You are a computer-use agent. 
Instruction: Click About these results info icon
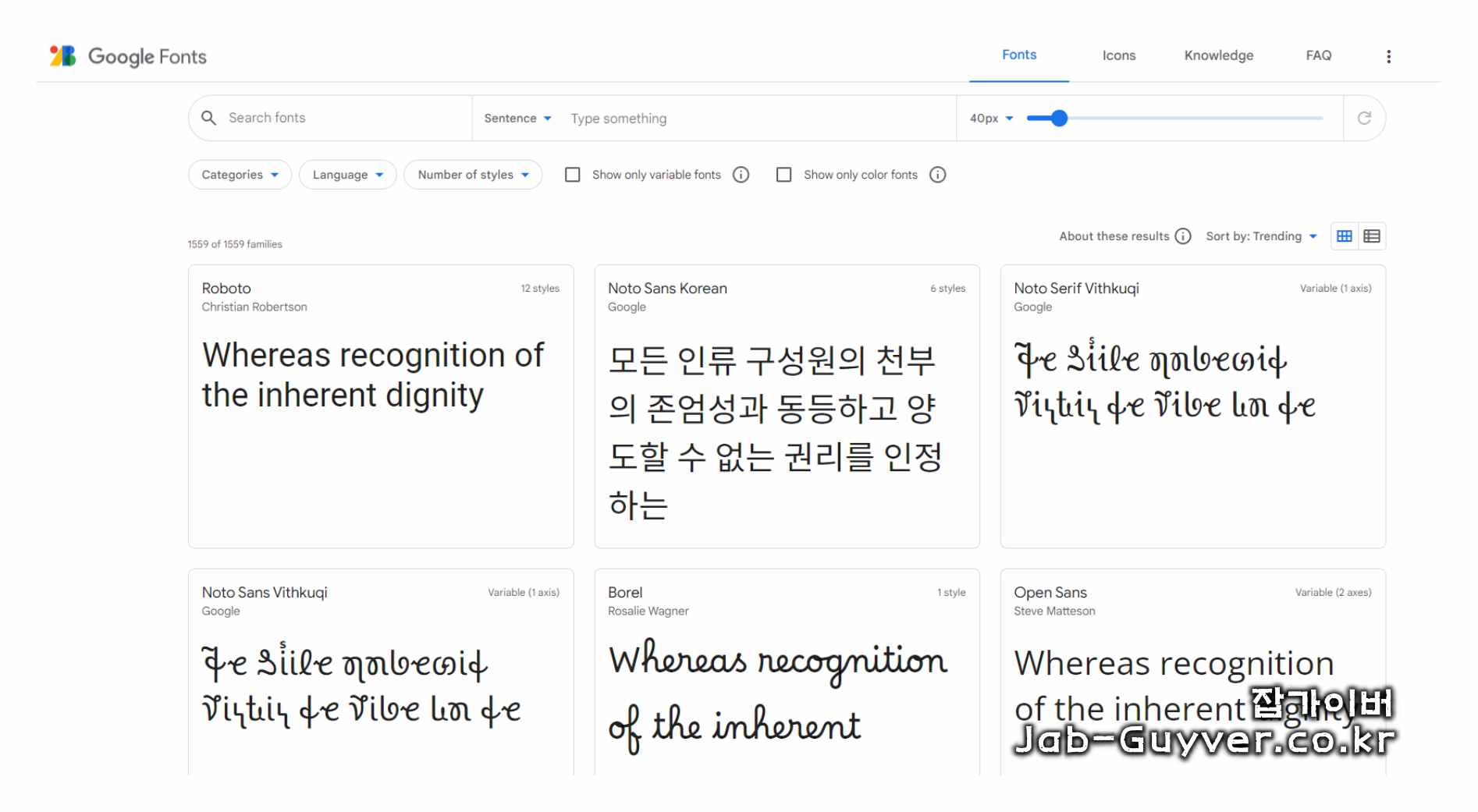(1183, 236)
